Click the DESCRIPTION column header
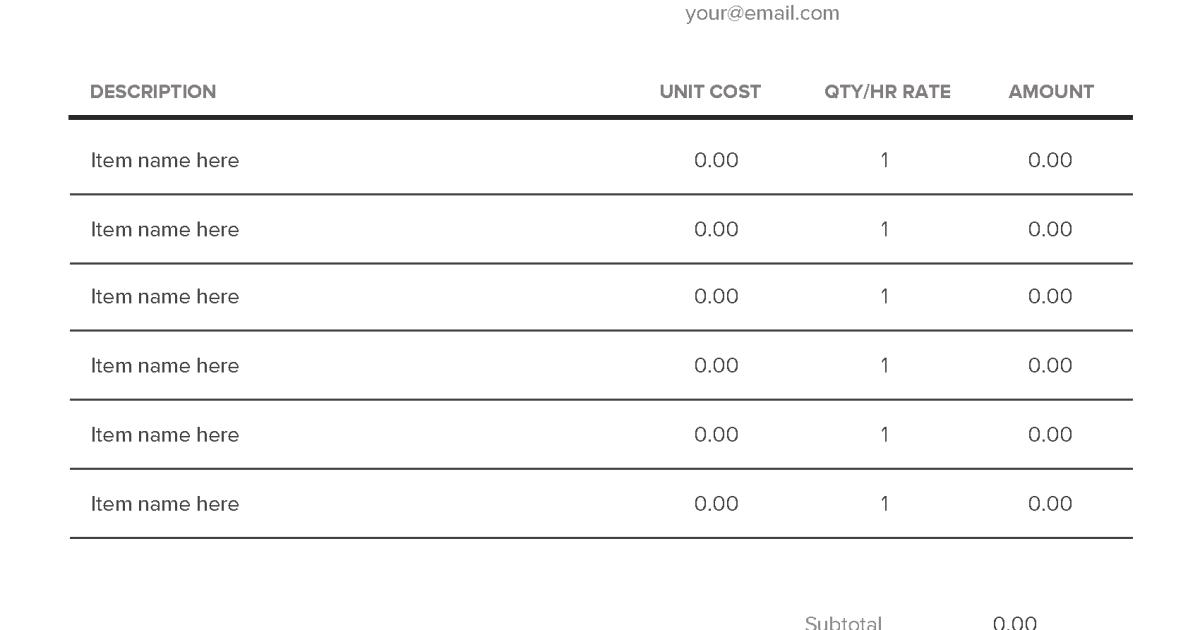Image resolution: width=1200 pixels, height=630 pixels. pyautogui.click(x=153, y=92)
